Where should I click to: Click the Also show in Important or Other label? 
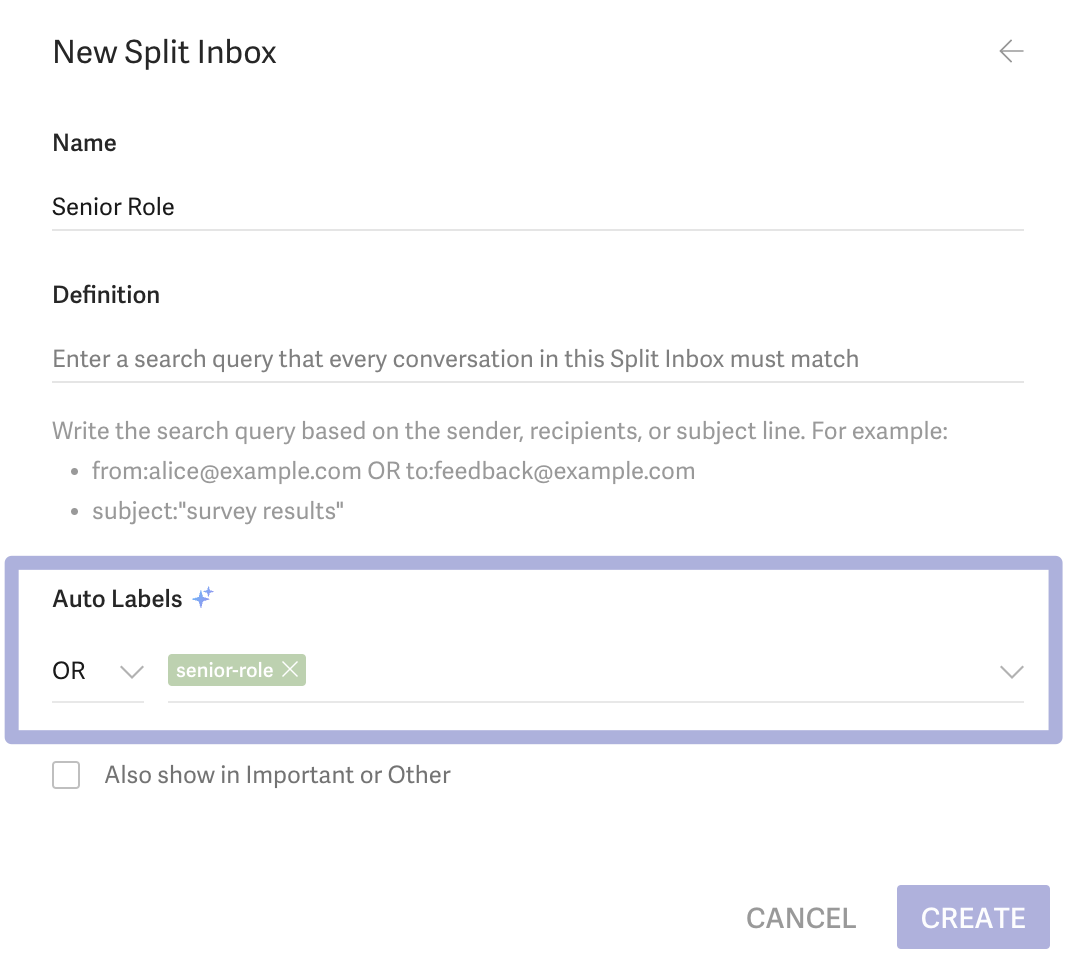pyautogui.click(x=277, y=775)
